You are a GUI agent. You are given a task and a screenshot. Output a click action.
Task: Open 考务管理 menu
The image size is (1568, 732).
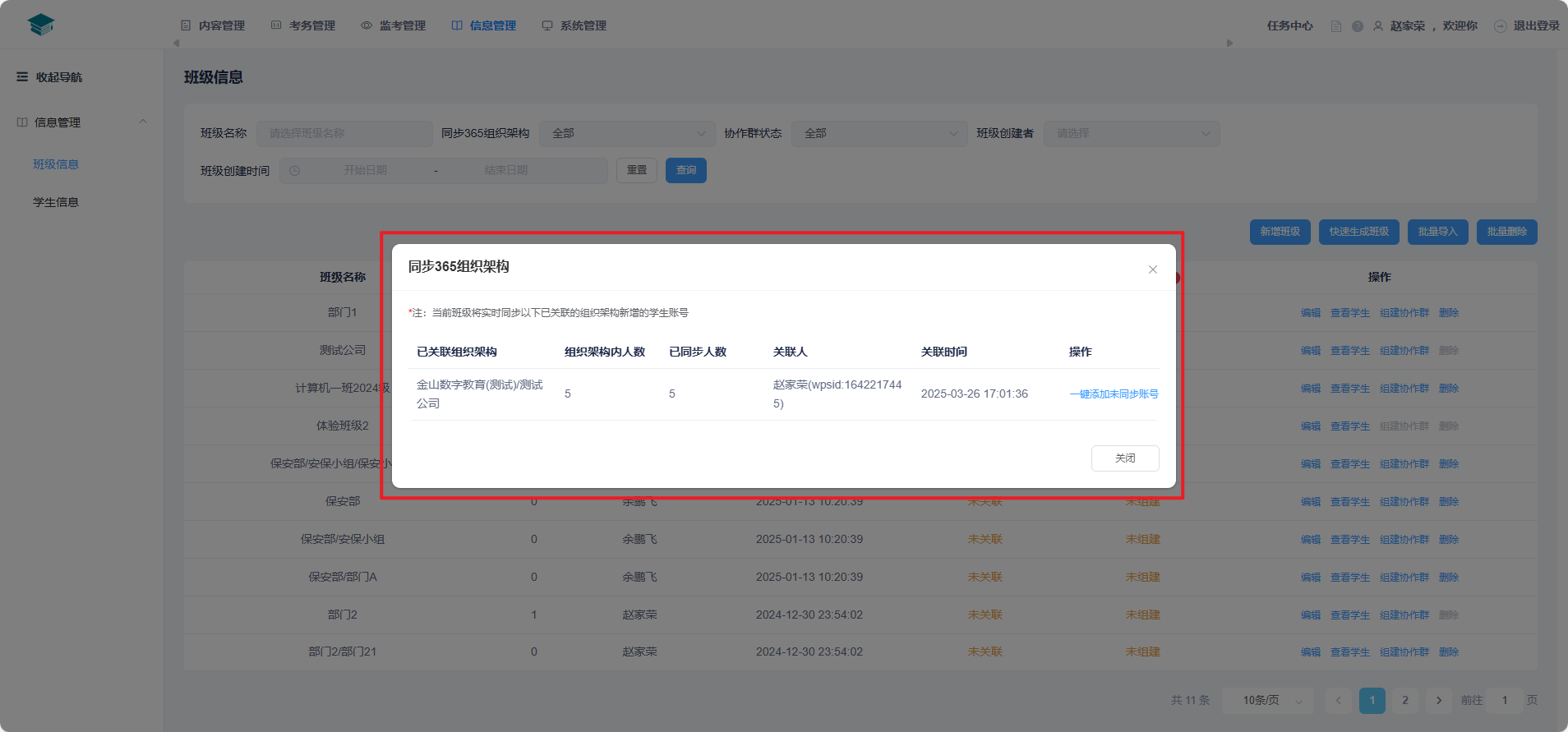(x=303, y=26)
